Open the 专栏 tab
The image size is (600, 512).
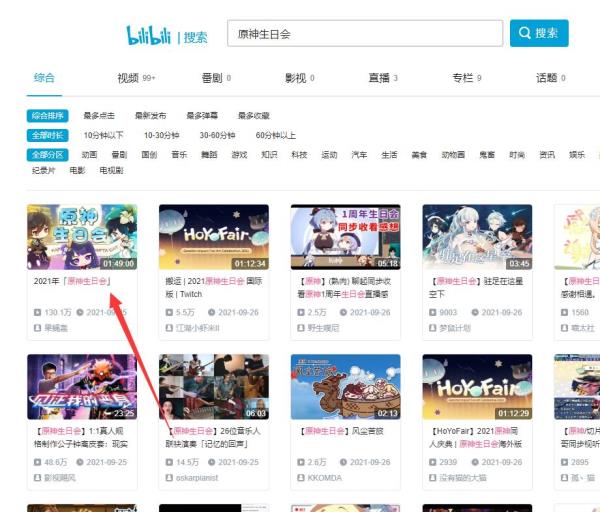pyautogui.click(x=462, y=77)
